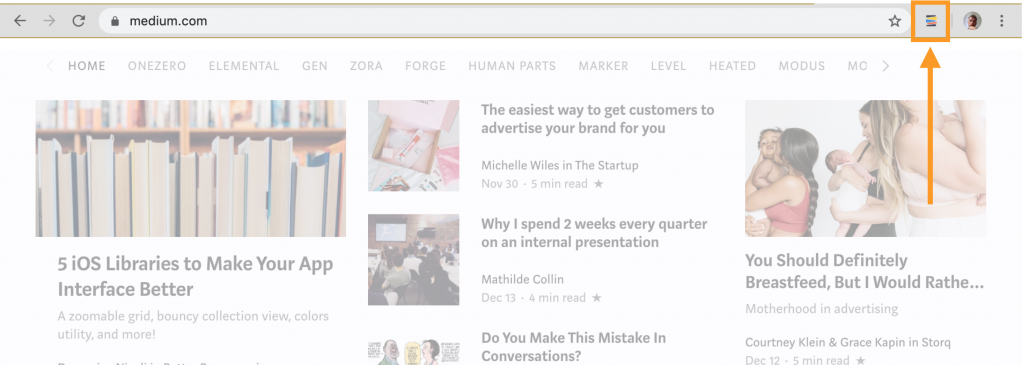Open the Chrome profile avatar
The image size is (1024, 365).
(x=972, y=21)
